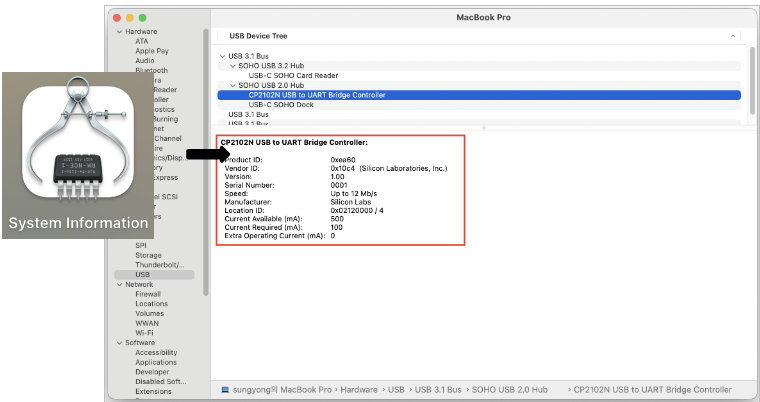Open Locations under Network
Viewport: 760px width, 402px height.
coord(151,304)
